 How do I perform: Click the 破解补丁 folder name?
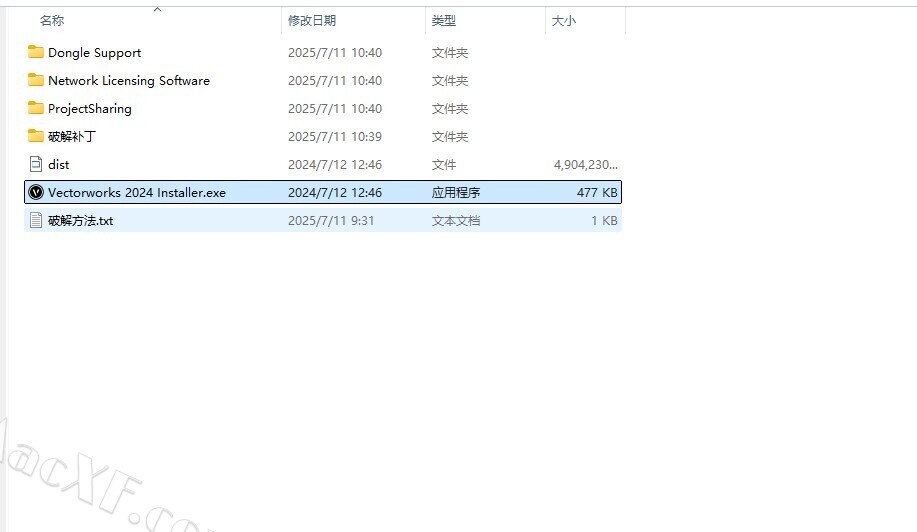72,136
